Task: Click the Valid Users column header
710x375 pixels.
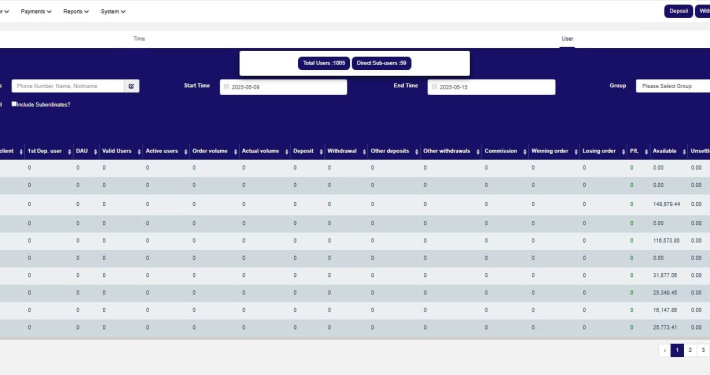Action: coord(117,151)
